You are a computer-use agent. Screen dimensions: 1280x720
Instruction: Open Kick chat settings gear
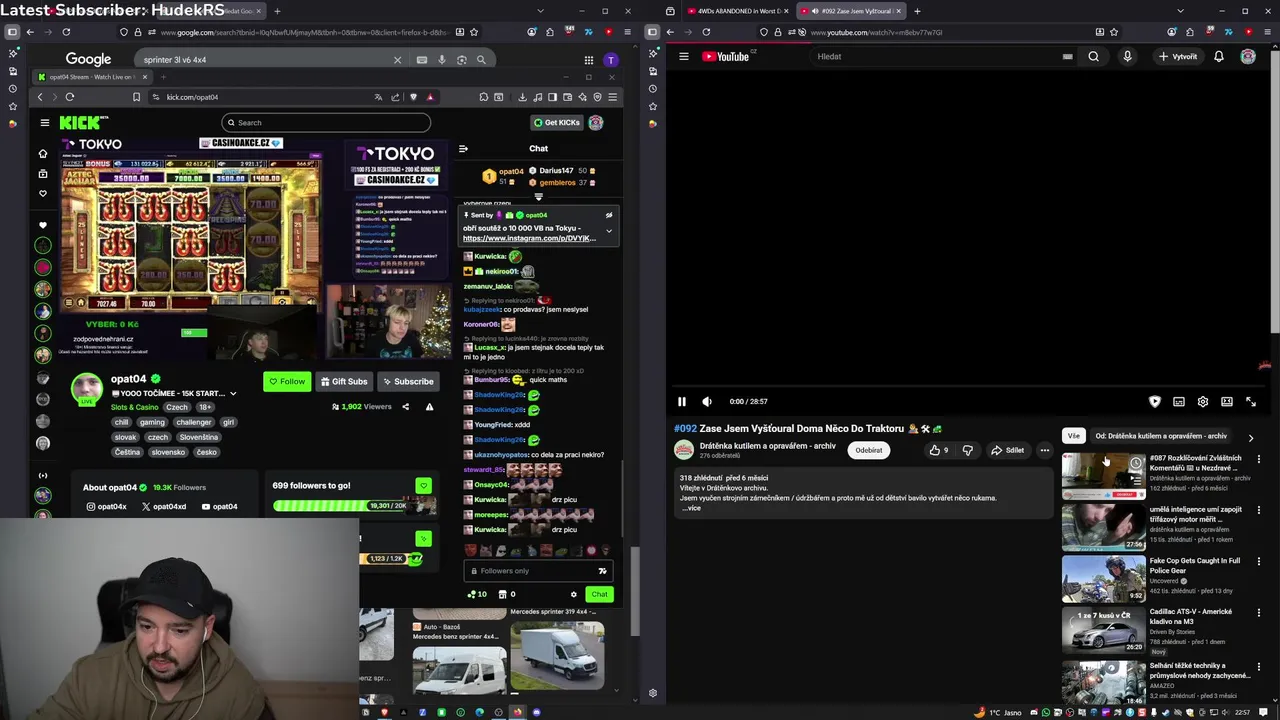point(573,594)
